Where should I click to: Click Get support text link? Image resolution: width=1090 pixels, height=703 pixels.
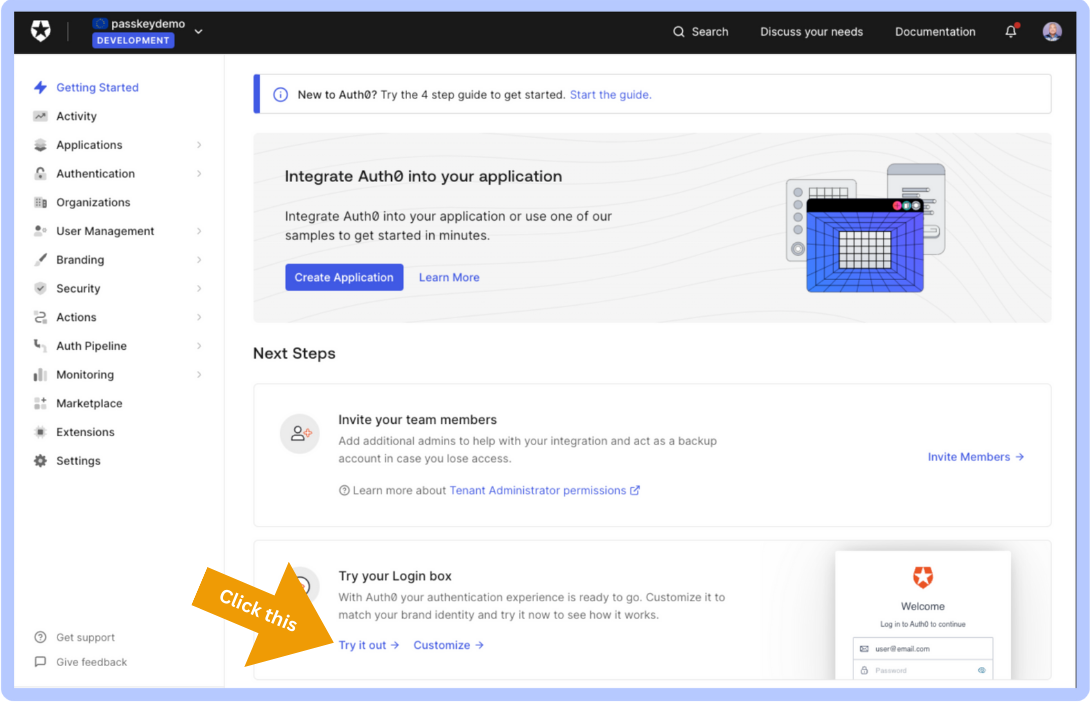coord(86,638)
